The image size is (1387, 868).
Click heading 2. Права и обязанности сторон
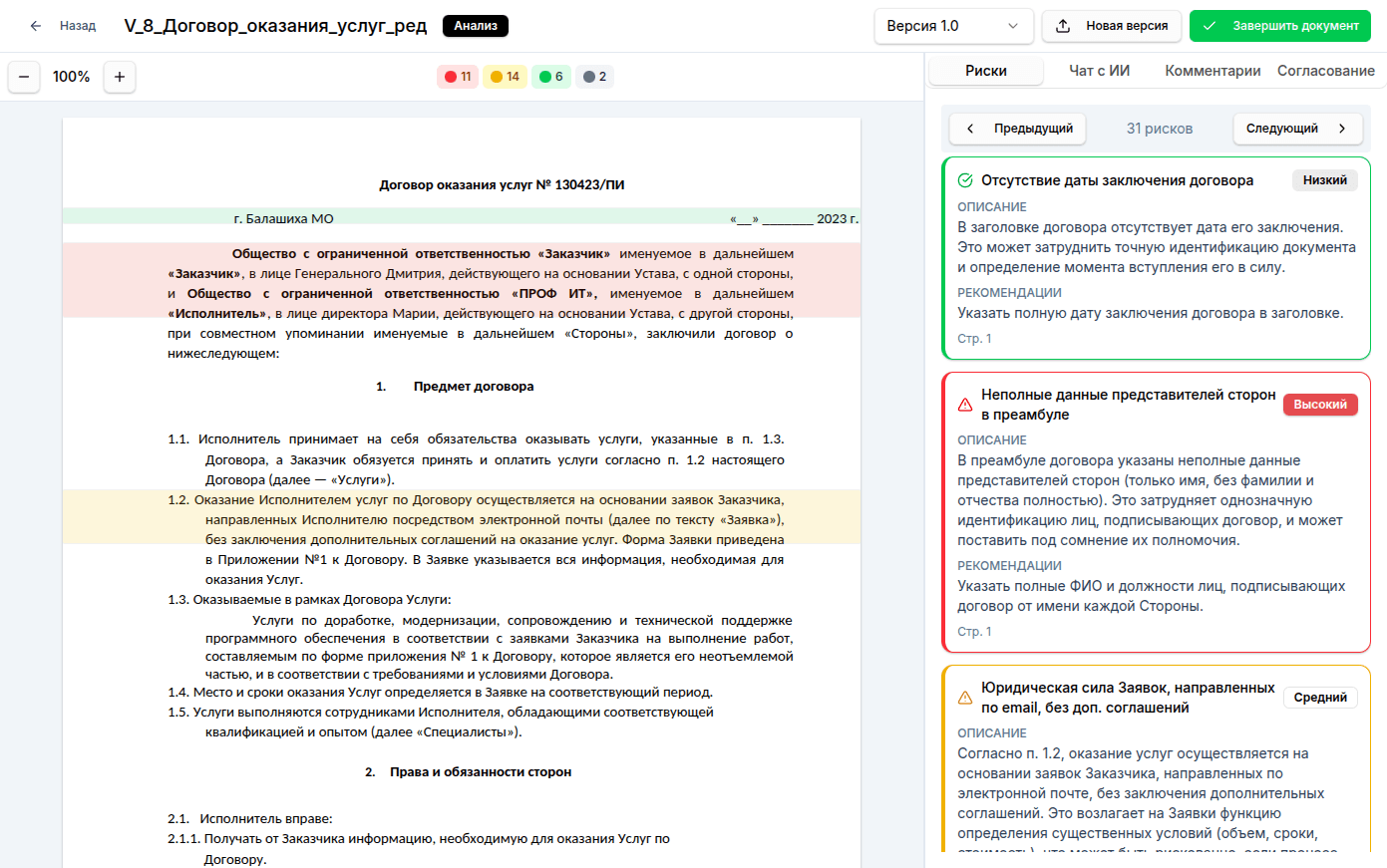[468, 772]
